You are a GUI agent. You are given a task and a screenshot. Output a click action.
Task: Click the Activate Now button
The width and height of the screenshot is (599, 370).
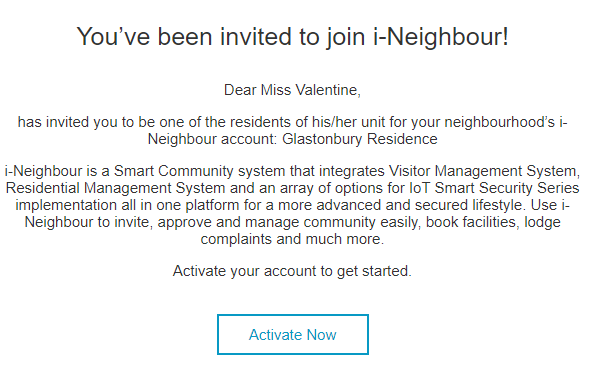pos(293,334)
